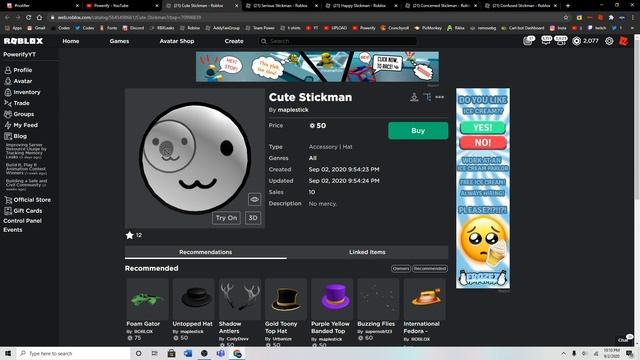
Task: Open the International Fedora recommended item
Action: click(424, 310)
